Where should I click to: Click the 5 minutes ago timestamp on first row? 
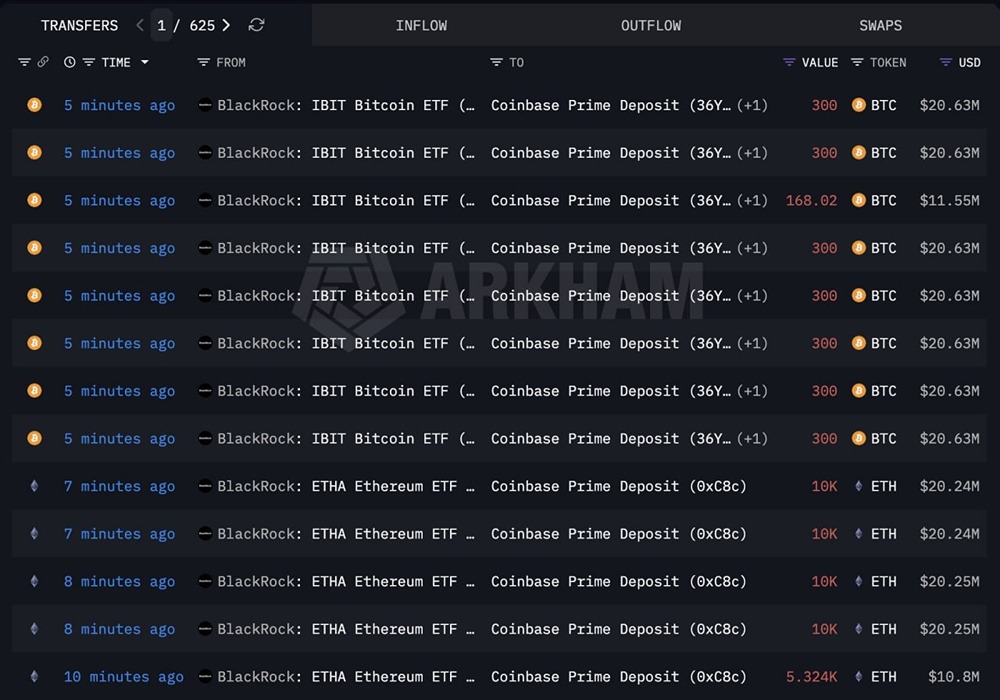pyautogui.click(x=119, y=105)
